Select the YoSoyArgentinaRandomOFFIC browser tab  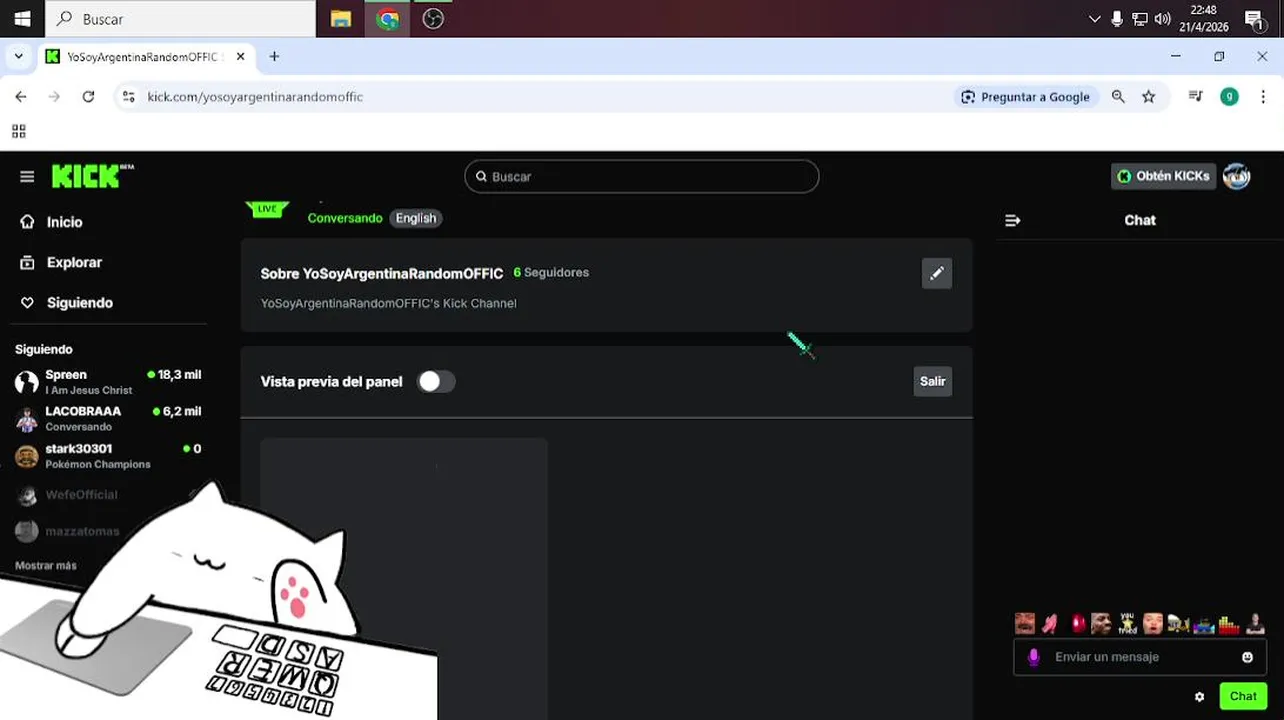click(145, 57)
